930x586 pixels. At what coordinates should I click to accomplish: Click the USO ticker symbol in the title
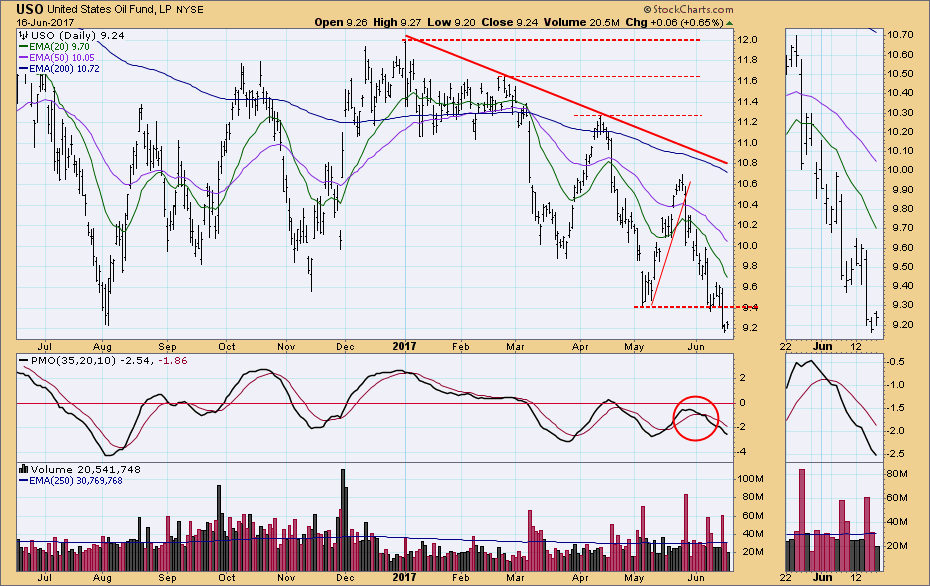(x=29, y=9)
